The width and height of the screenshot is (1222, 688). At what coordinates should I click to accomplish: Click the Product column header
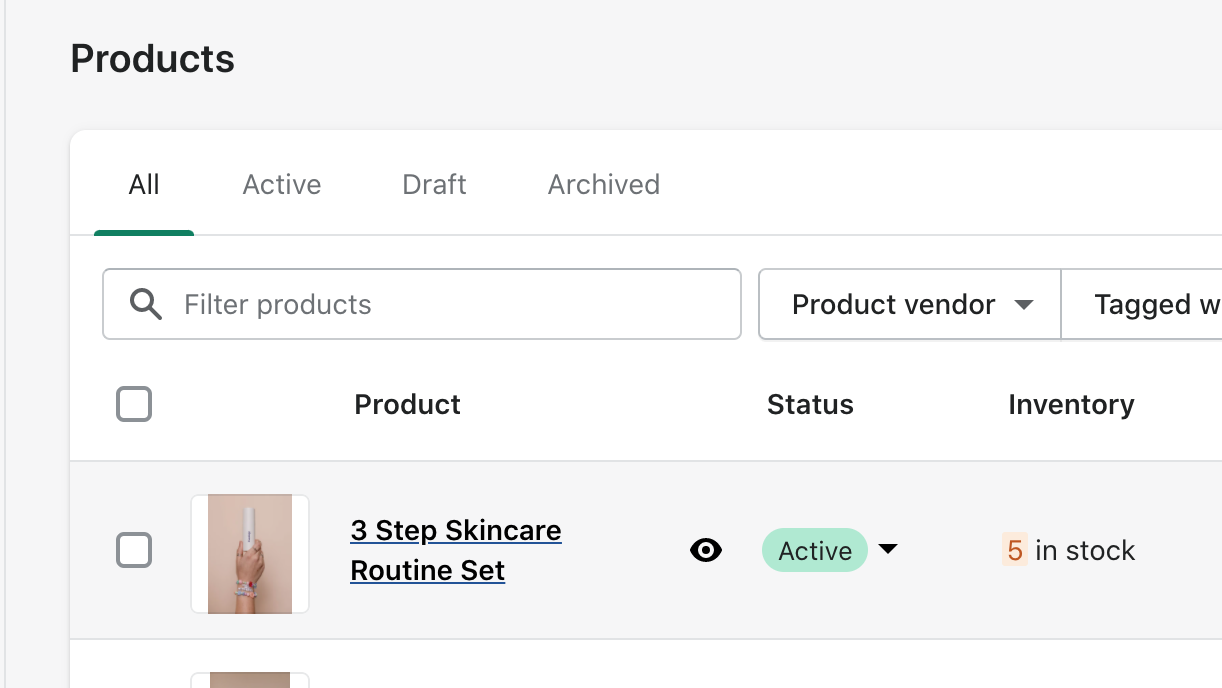point(408,404)
